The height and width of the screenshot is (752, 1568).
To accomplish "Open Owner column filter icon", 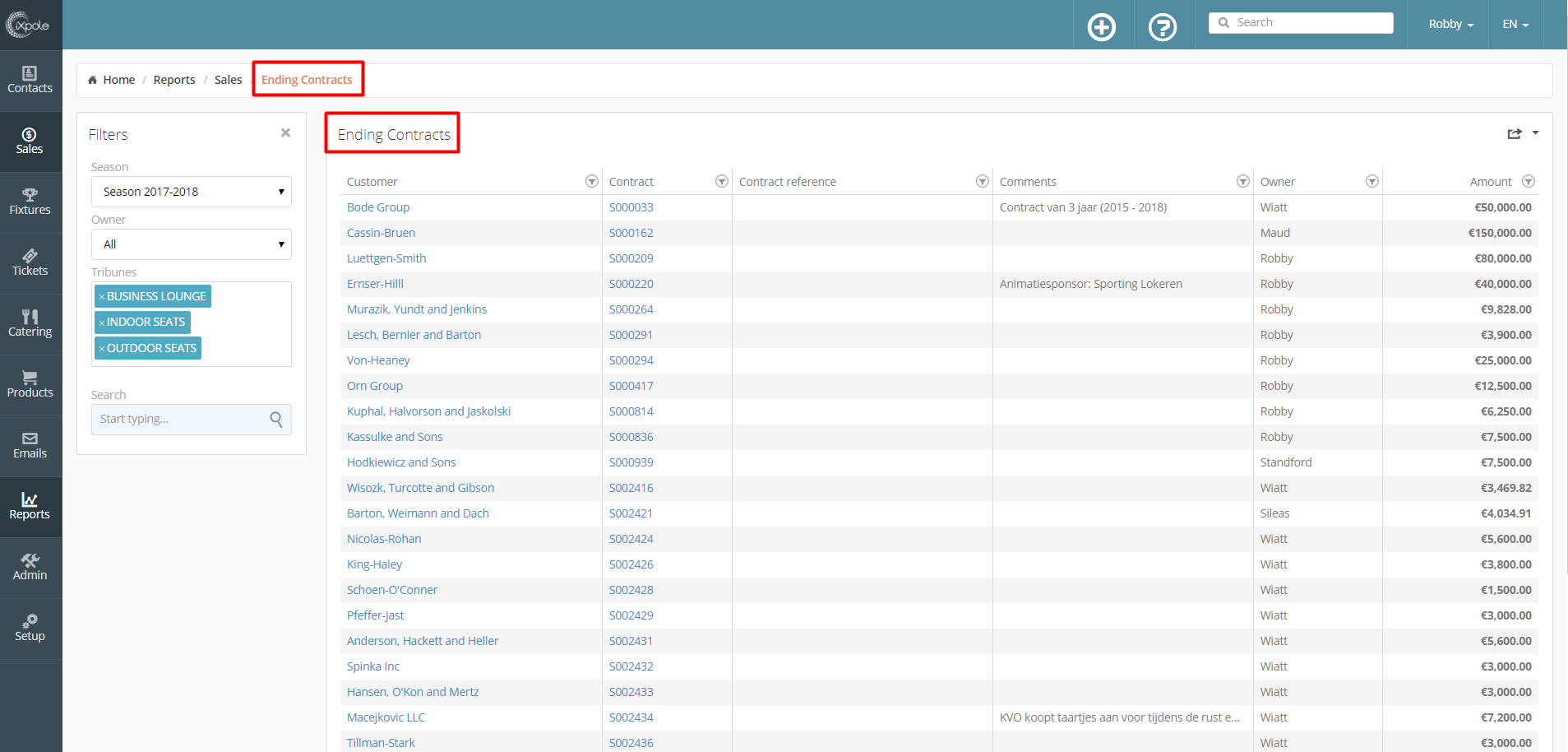I will 1372,181.
